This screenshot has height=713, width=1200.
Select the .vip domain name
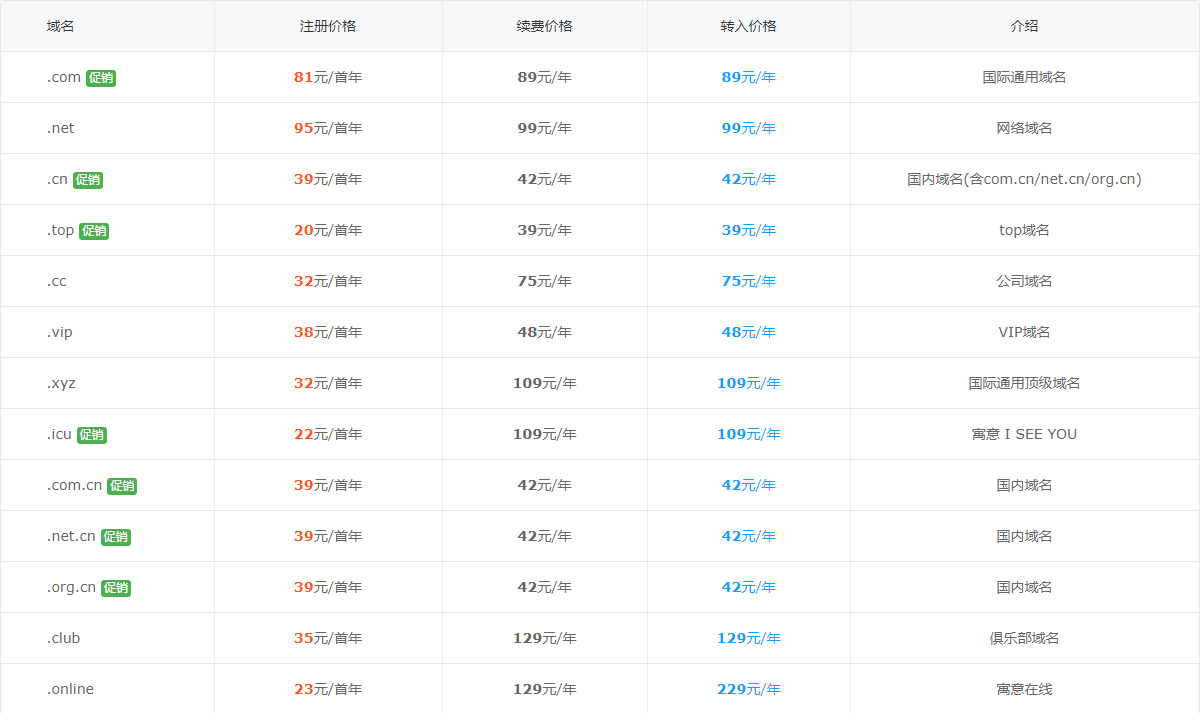point(59,332)
